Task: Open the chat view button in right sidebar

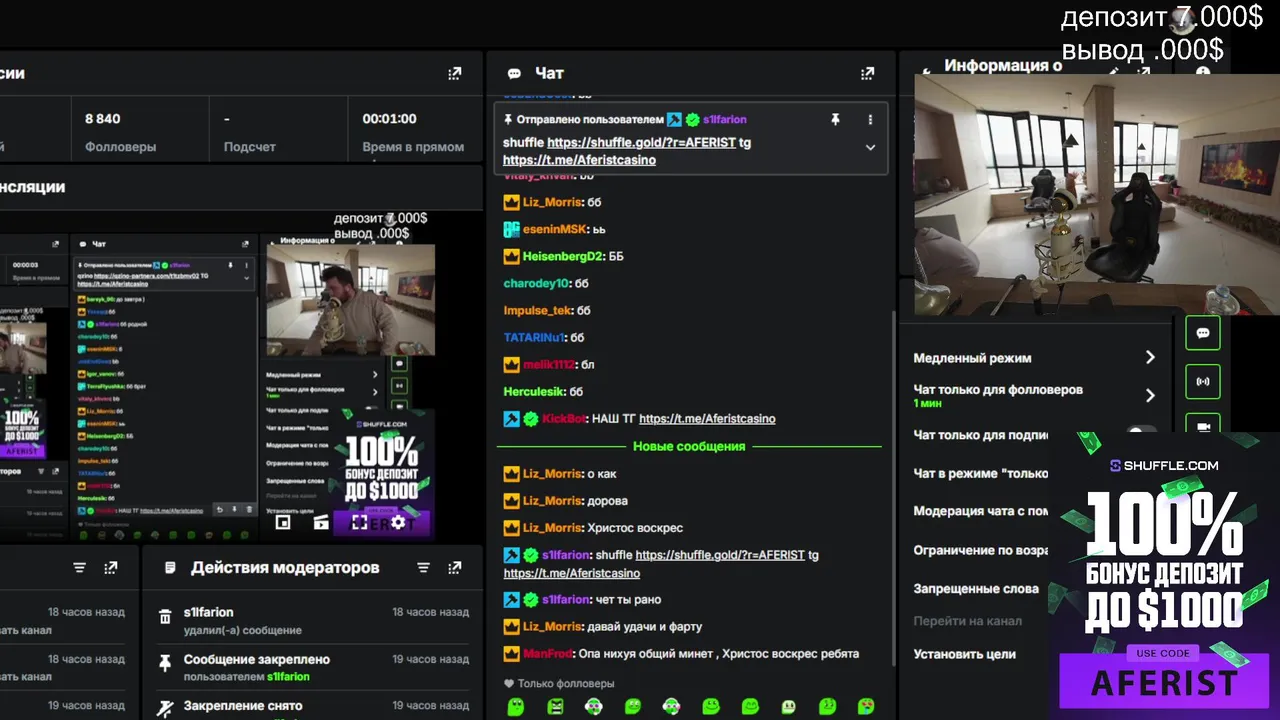Action: pyautogui.click(x=1202, y=333)
